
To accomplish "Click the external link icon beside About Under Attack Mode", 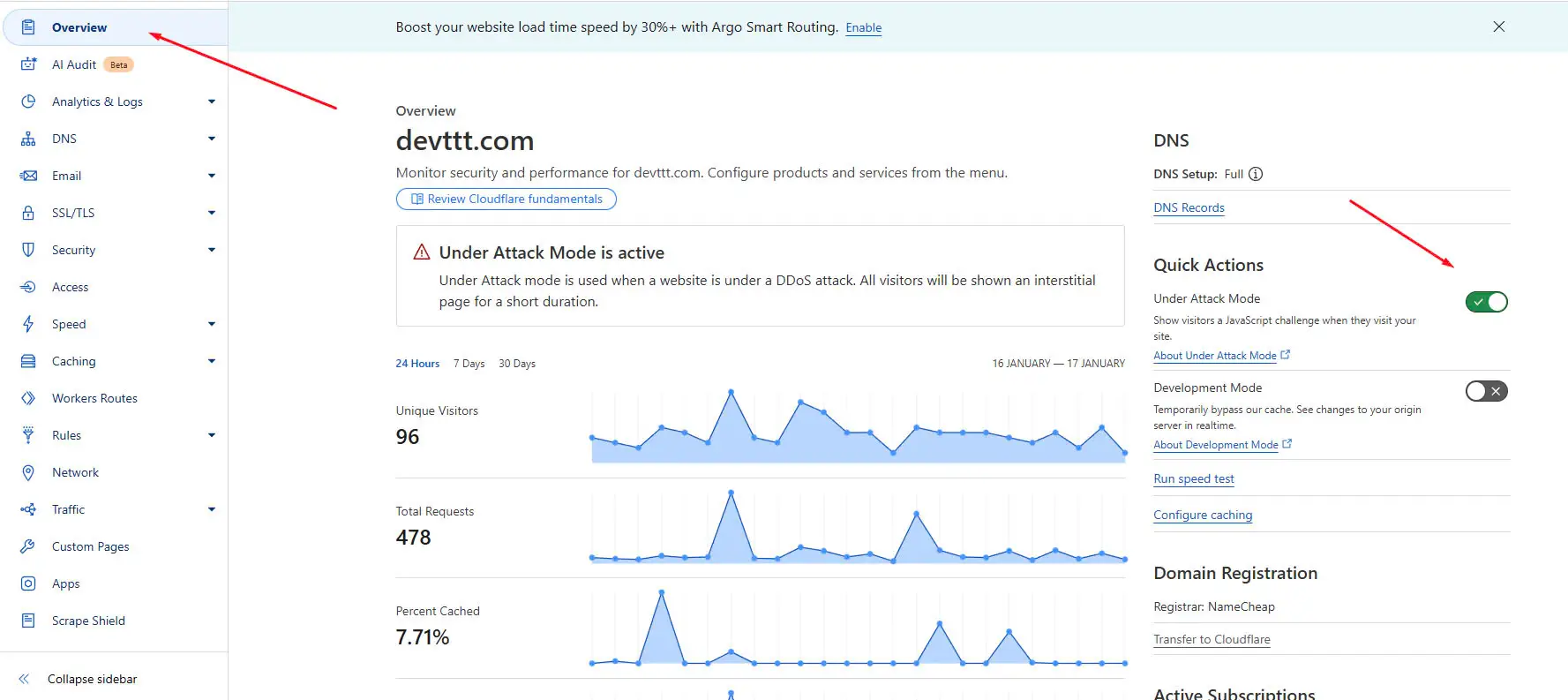I will pyautogui.click(x=1286, y=355).
